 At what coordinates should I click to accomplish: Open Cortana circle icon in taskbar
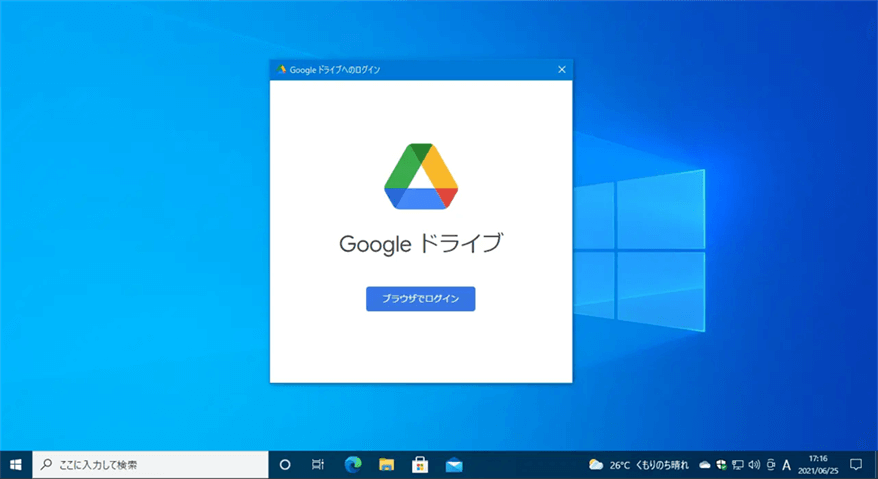coord(285,464)
